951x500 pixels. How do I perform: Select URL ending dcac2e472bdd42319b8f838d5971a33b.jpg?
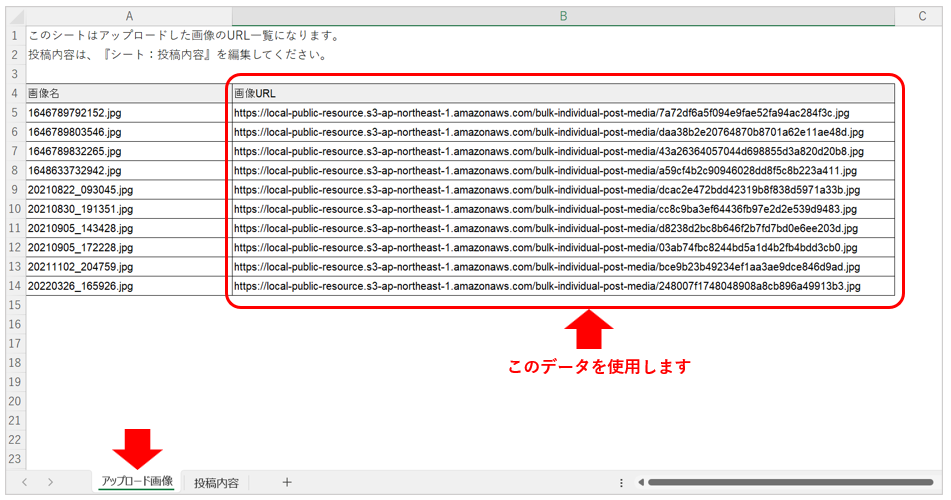[x=563, y=190]
